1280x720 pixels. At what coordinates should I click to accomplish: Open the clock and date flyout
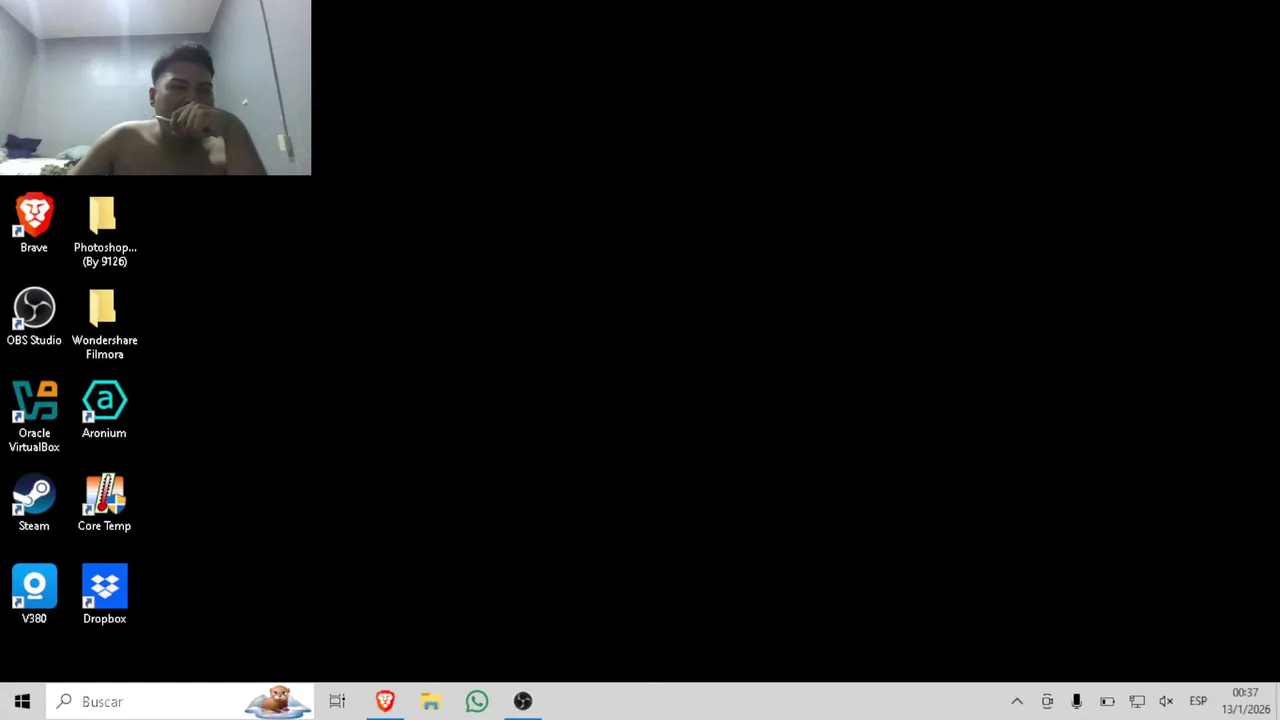(1245, 702)
